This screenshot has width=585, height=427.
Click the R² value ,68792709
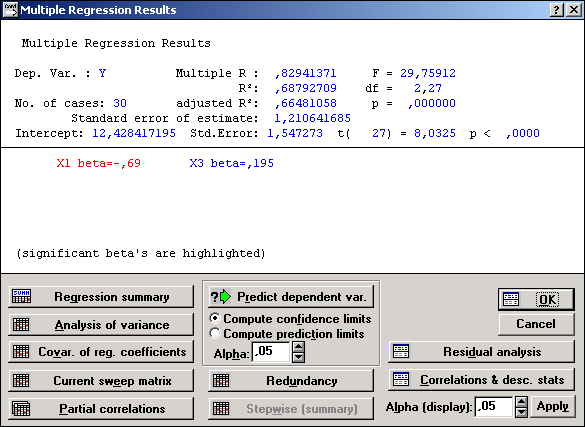[306, 88]
